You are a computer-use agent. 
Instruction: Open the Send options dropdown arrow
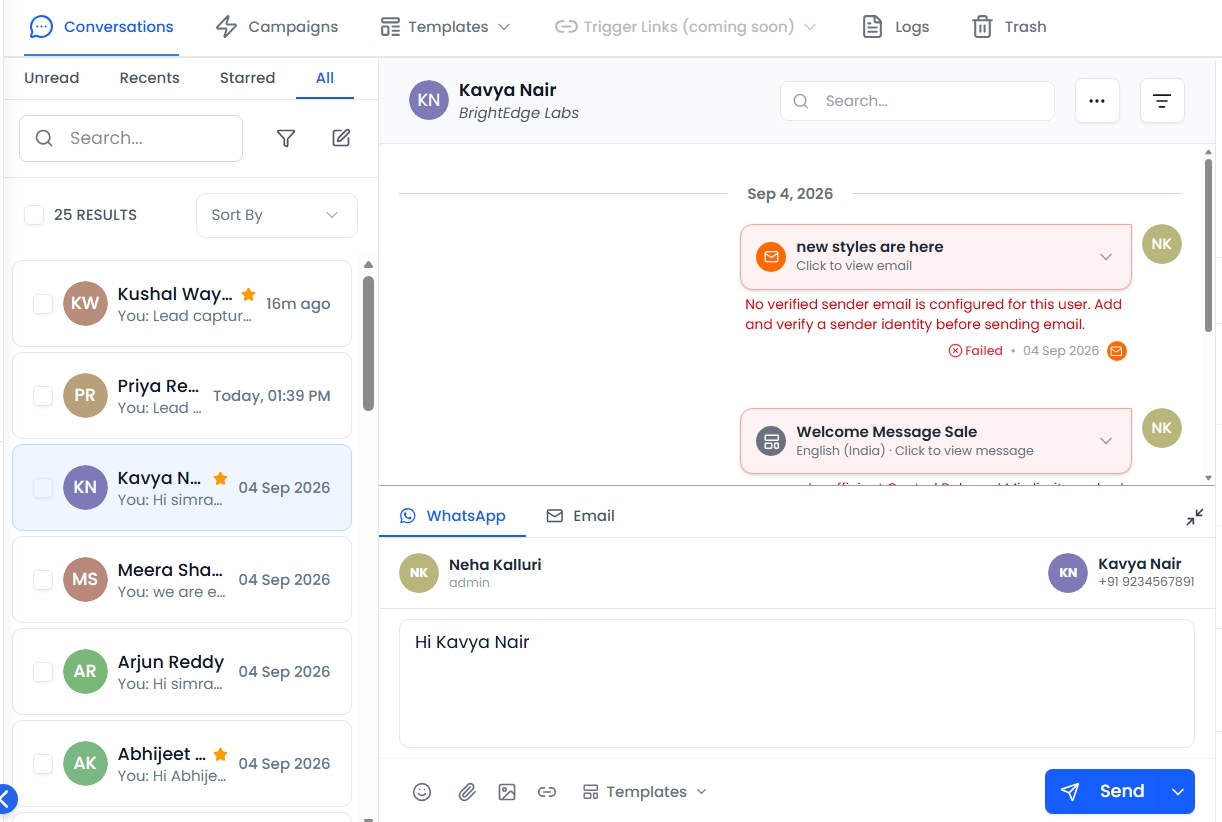(x=1177, y=792)
